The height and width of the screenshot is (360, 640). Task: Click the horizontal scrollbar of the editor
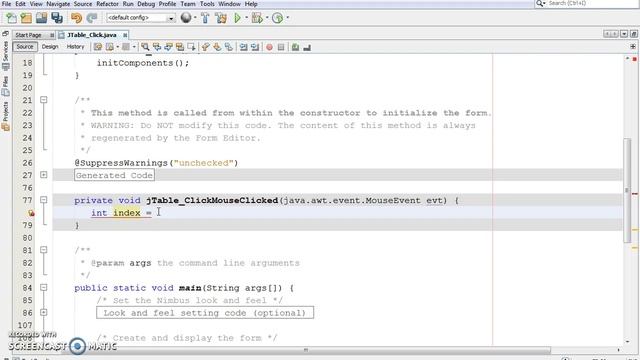click(306, 350)
